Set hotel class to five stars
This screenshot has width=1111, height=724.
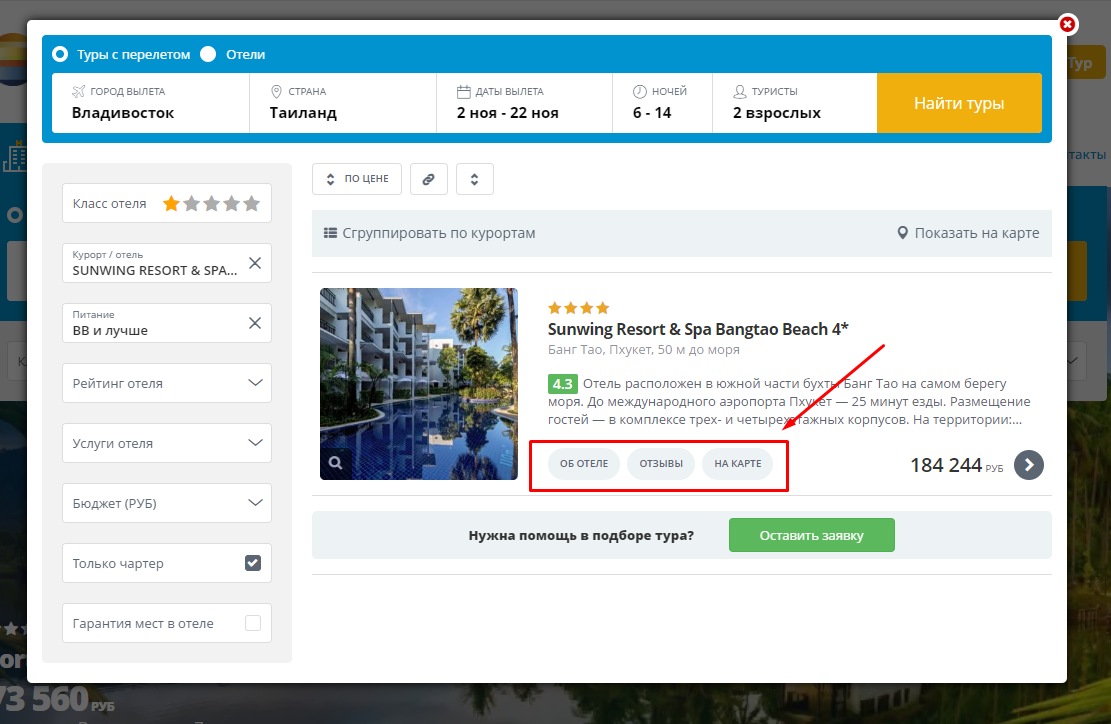click(252, 204)
